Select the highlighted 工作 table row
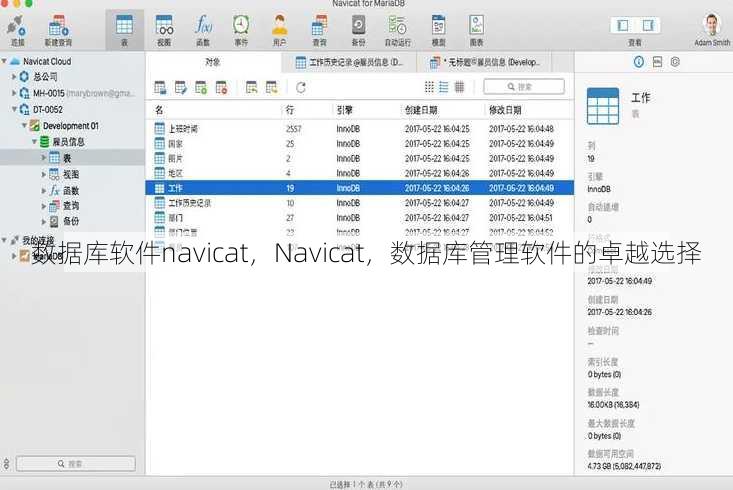Viewport: 733px width, 490px height. [359, 188]
